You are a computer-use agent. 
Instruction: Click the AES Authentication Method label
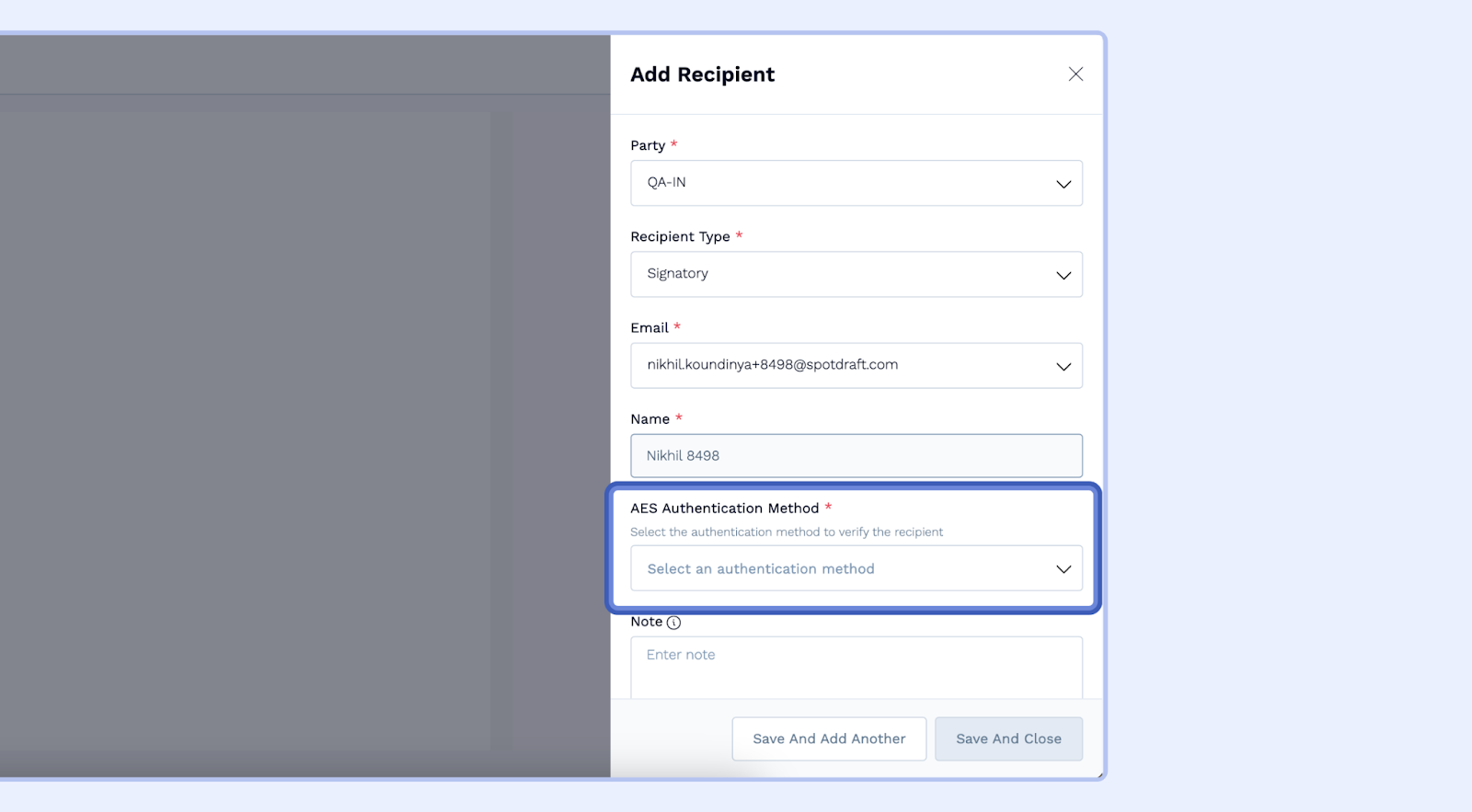point(724,509)
